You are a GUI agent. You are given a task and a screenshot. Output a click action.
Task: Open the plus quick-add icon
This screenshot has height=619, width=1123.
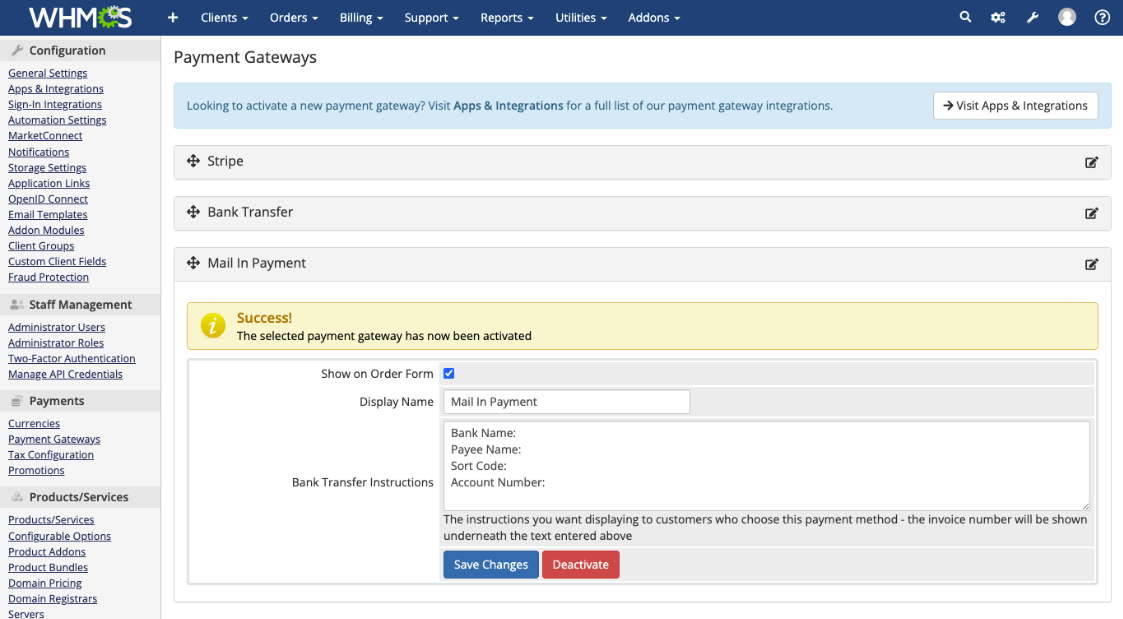coord(173,17)
